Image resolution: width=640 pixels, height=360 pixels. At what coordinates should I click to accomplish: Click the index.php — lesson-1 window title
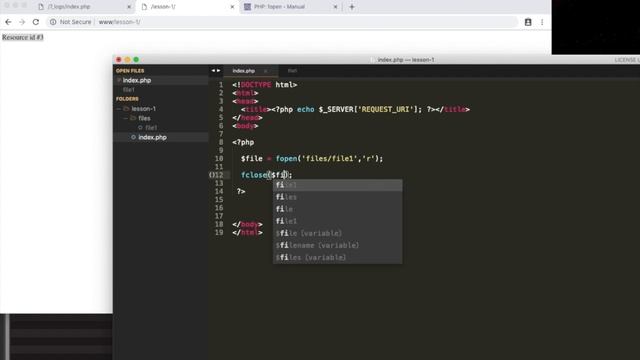click(405, 60)
